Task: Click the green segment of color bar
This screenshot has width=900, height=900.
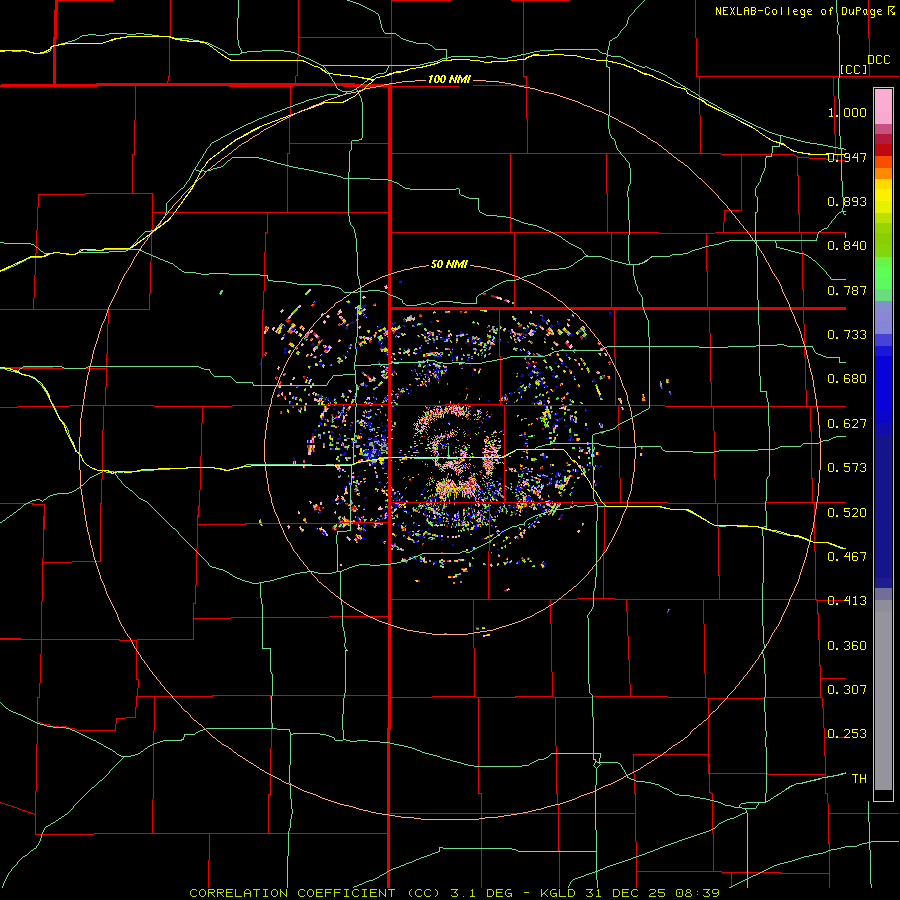Action: click(x=883, y=273)
